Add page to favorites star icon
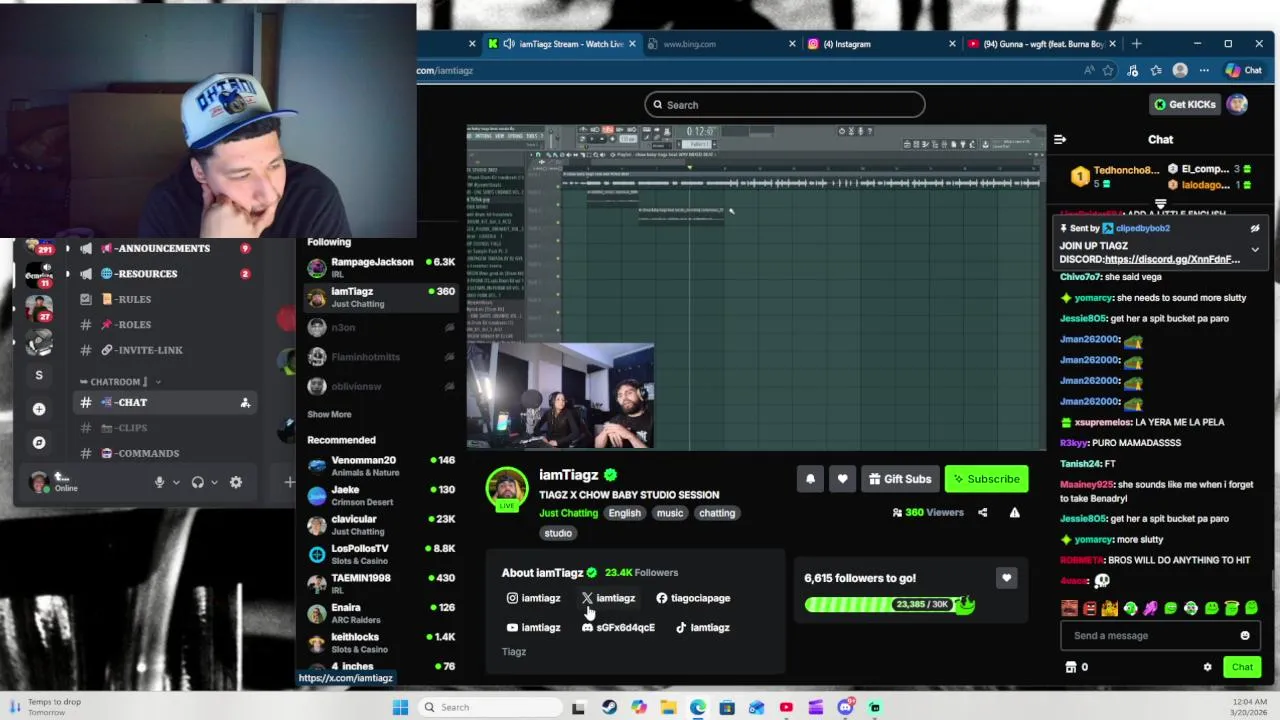The image size is (1280, 720). (1108, 70)
